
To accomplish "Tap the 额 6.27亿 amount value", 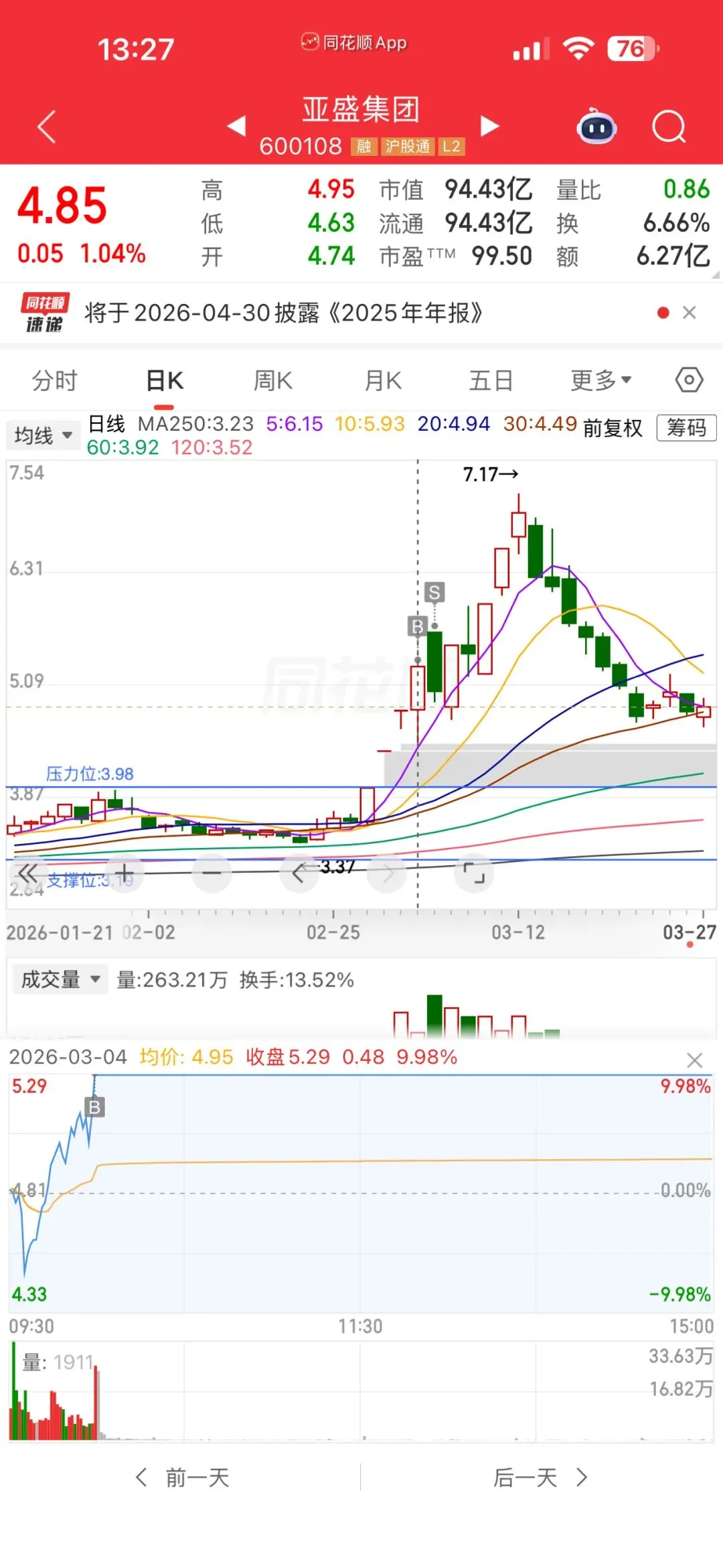I will pos(673,256).
